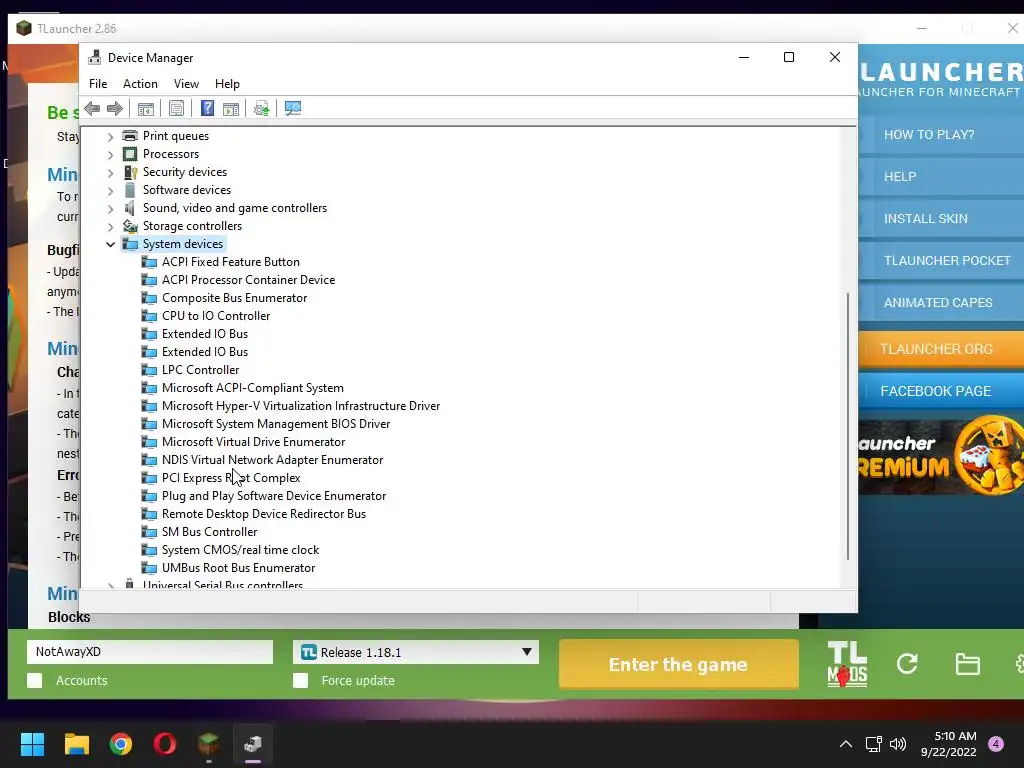
Task: Click the forward arrow in Device Manager toolbar
Action: point(114,108)
